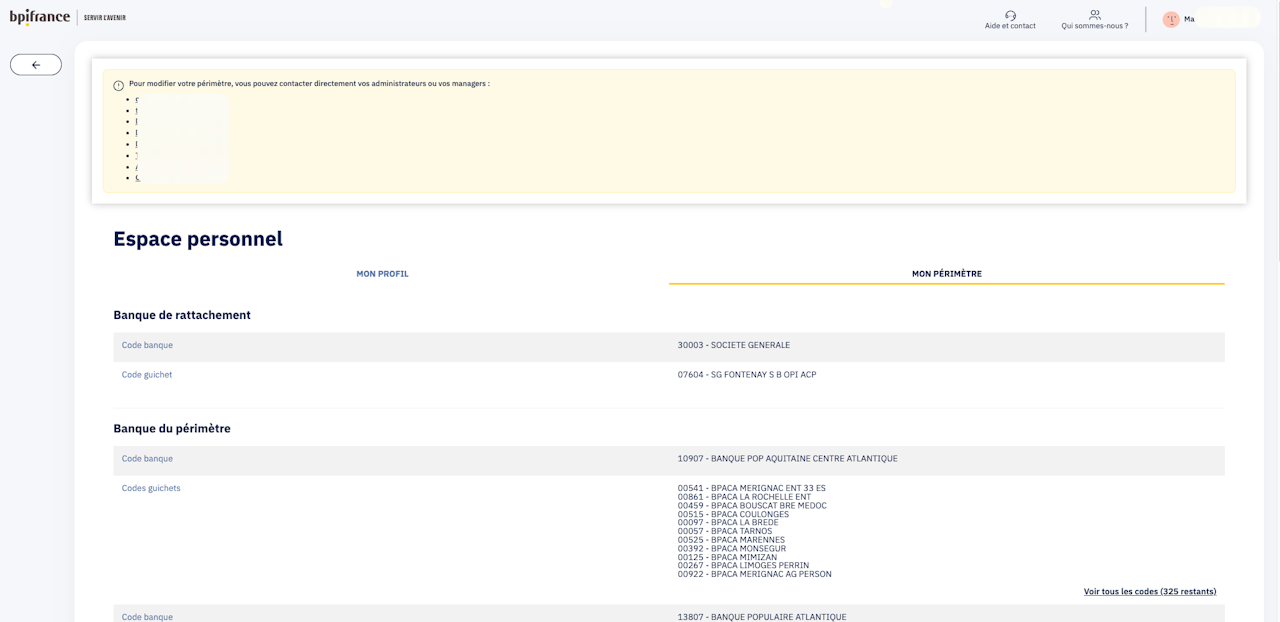
Task: Click the people icon for Qui sommes-nous
Action: tap(1095, 15)
